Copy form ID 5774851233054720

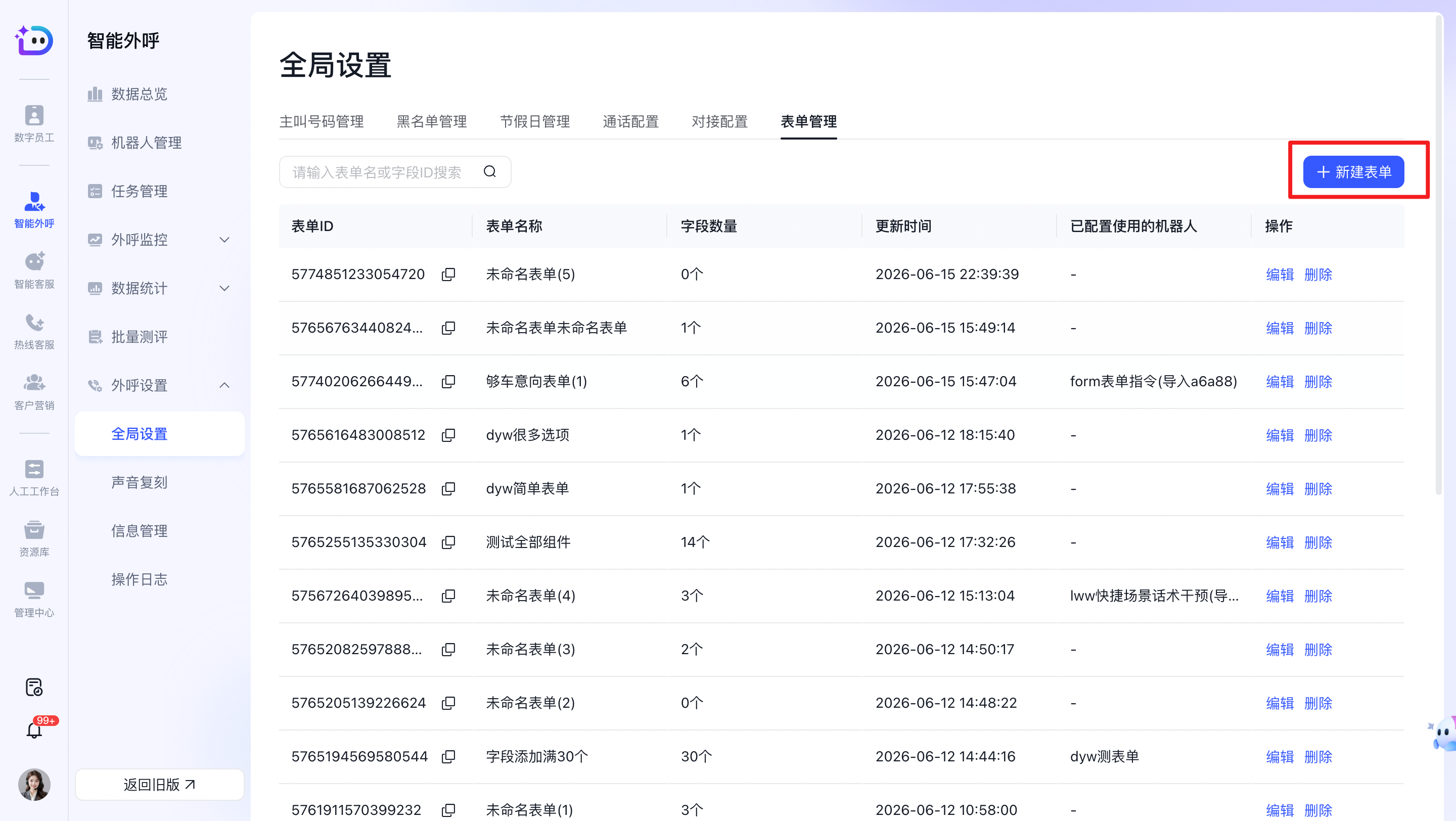(448, 274)
